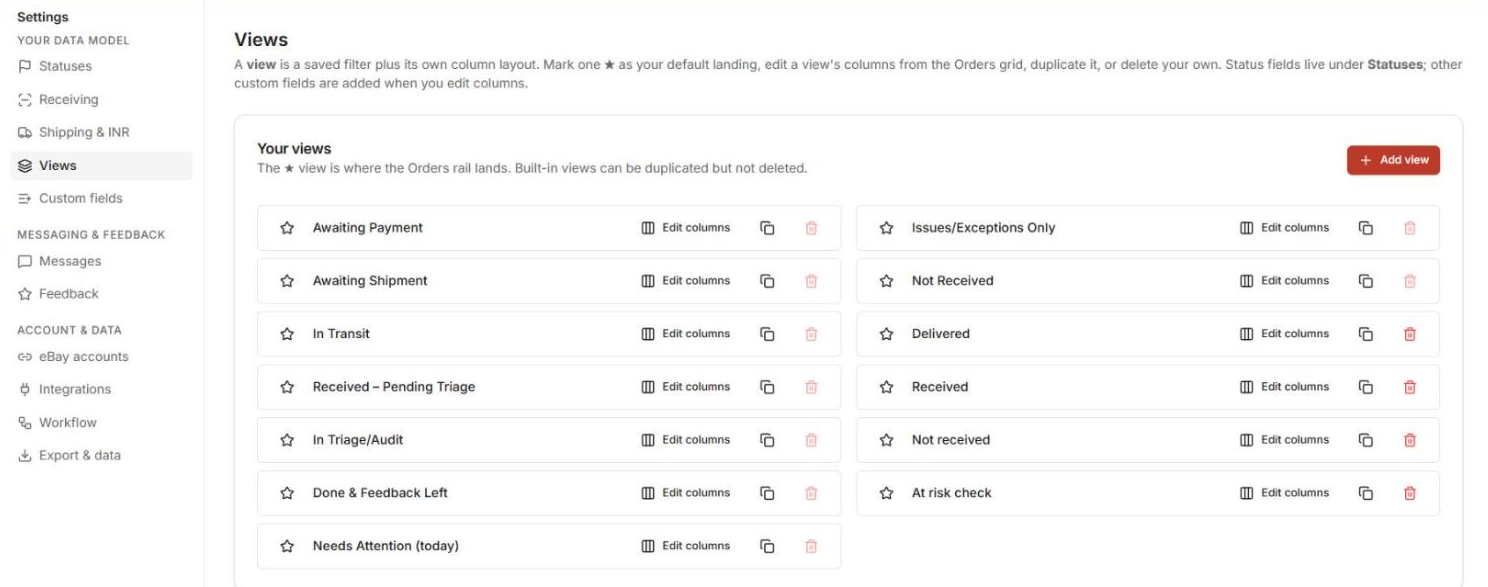Click the Awaiting Payment trash icon

pos(811,228)
